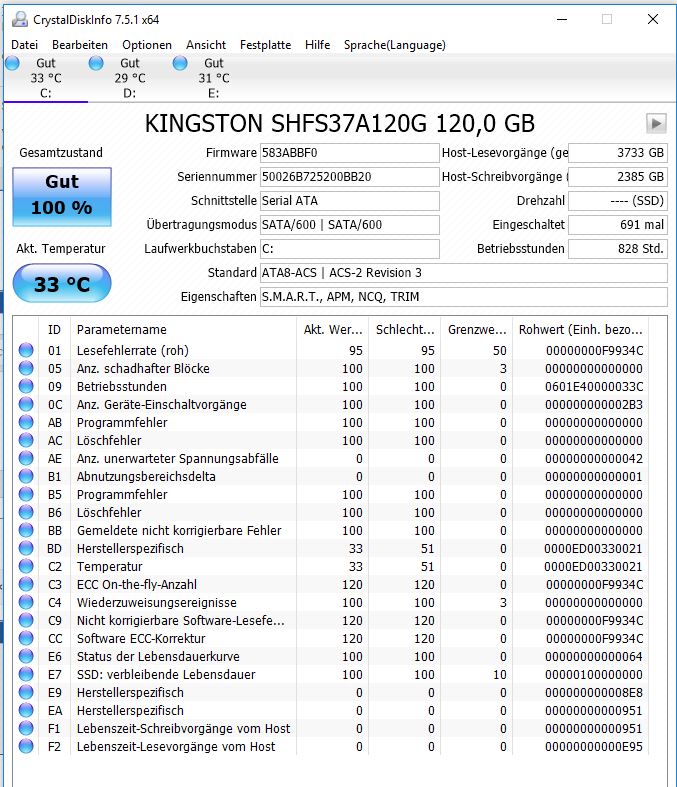The image size is (677, 787).
Task: Click the CrystalDiskInfo title bar icon
Action: (x=20, y=19)
